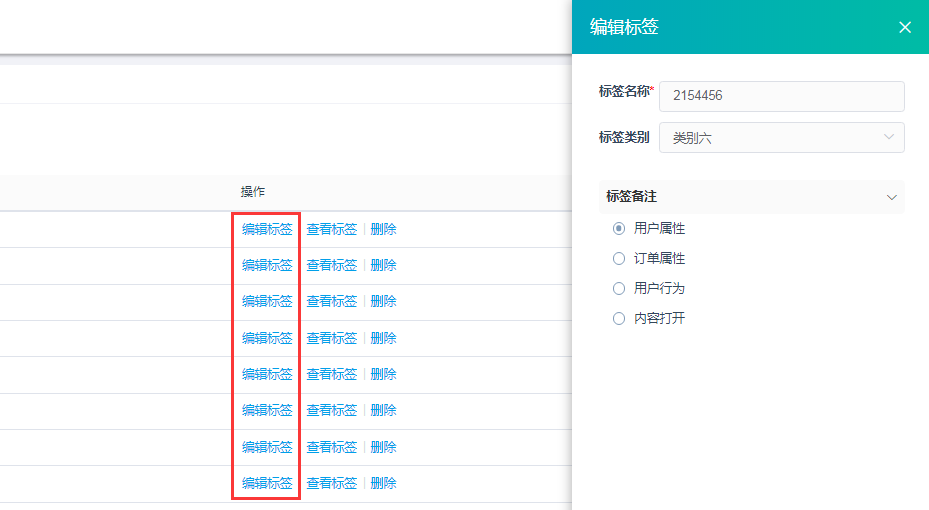
Task: Click 删除 in the fourth table row
Action: pyautogui.click(x=383, y=338)
